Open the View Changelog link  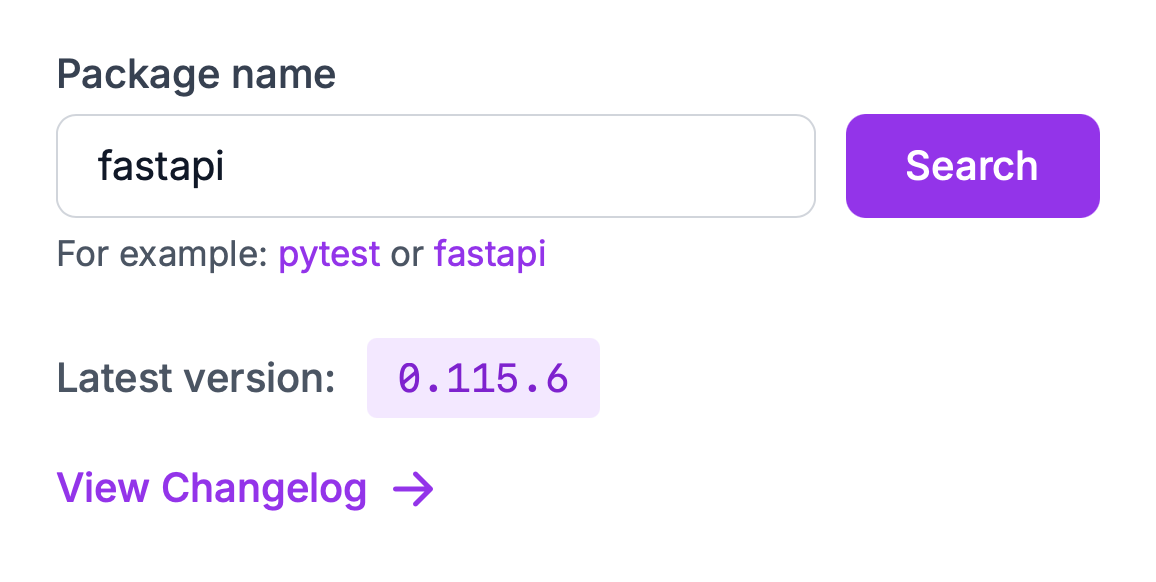point(212,489)
